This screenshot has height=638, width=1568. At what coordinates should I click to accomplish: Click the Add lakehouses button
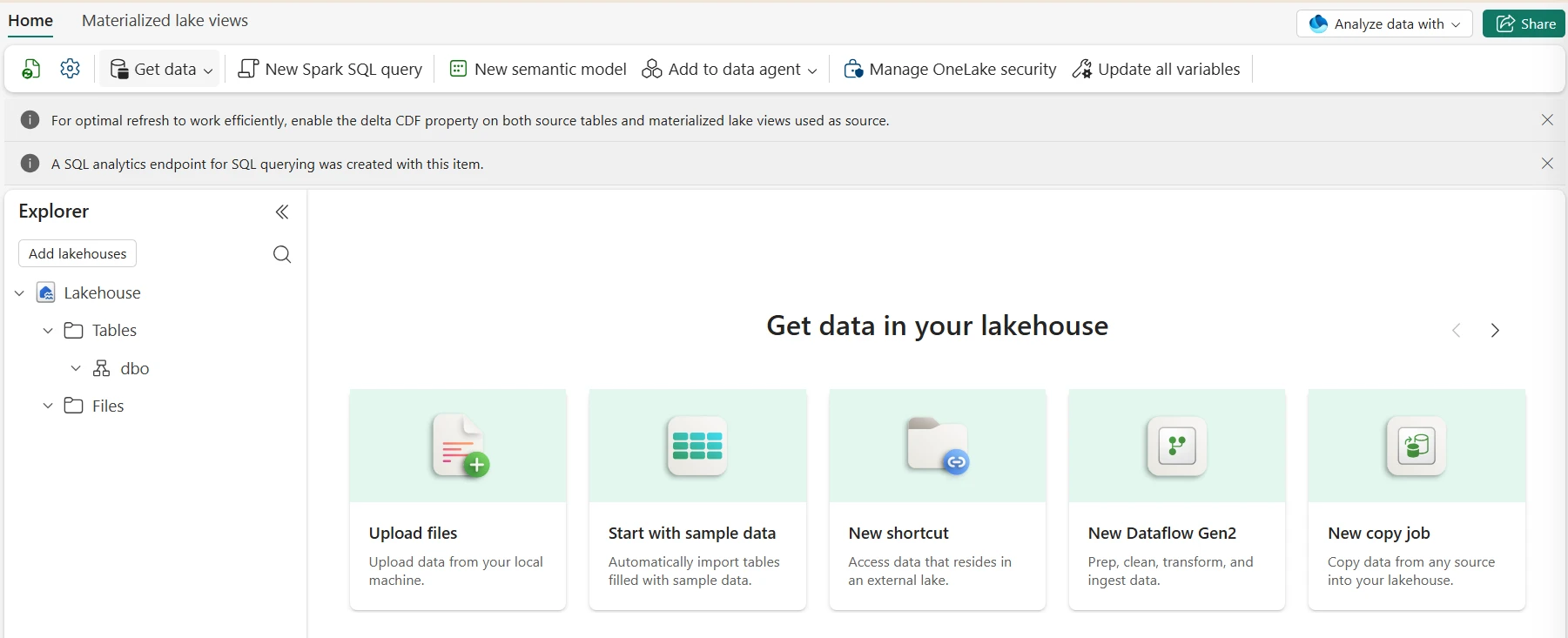[77, 253]
